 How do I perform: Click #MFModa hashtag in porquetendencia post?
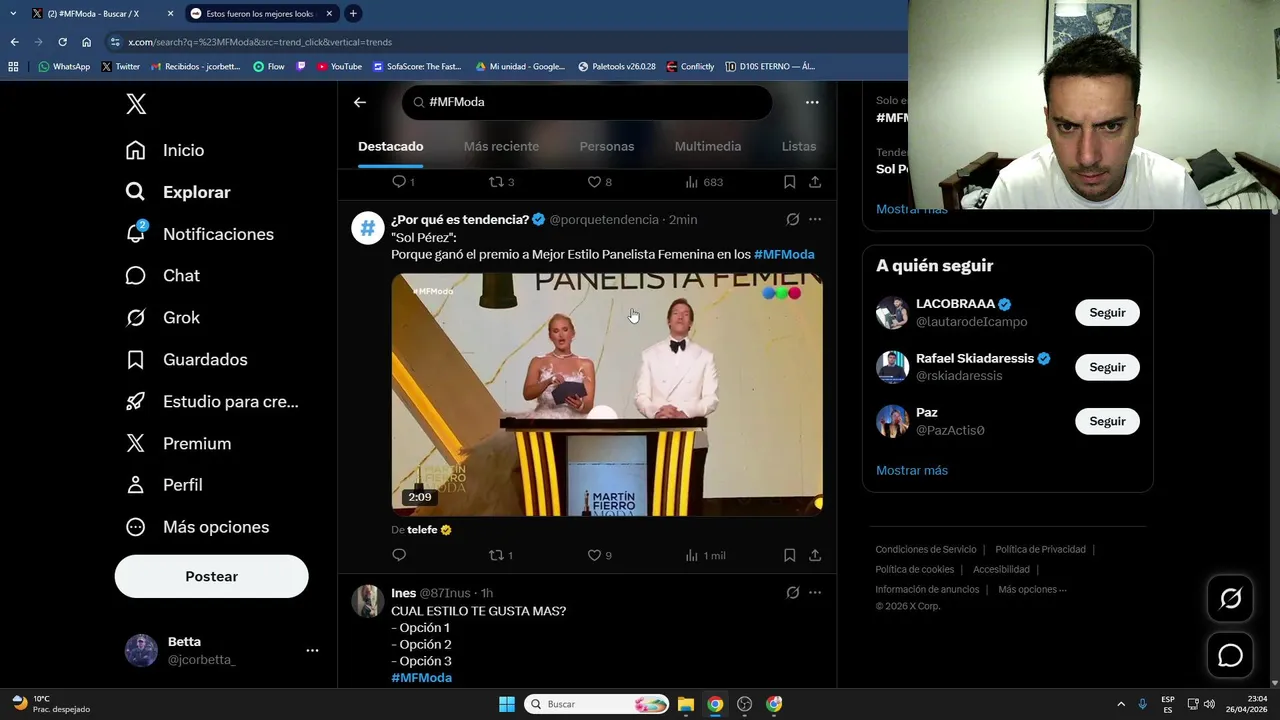[784, 254]
